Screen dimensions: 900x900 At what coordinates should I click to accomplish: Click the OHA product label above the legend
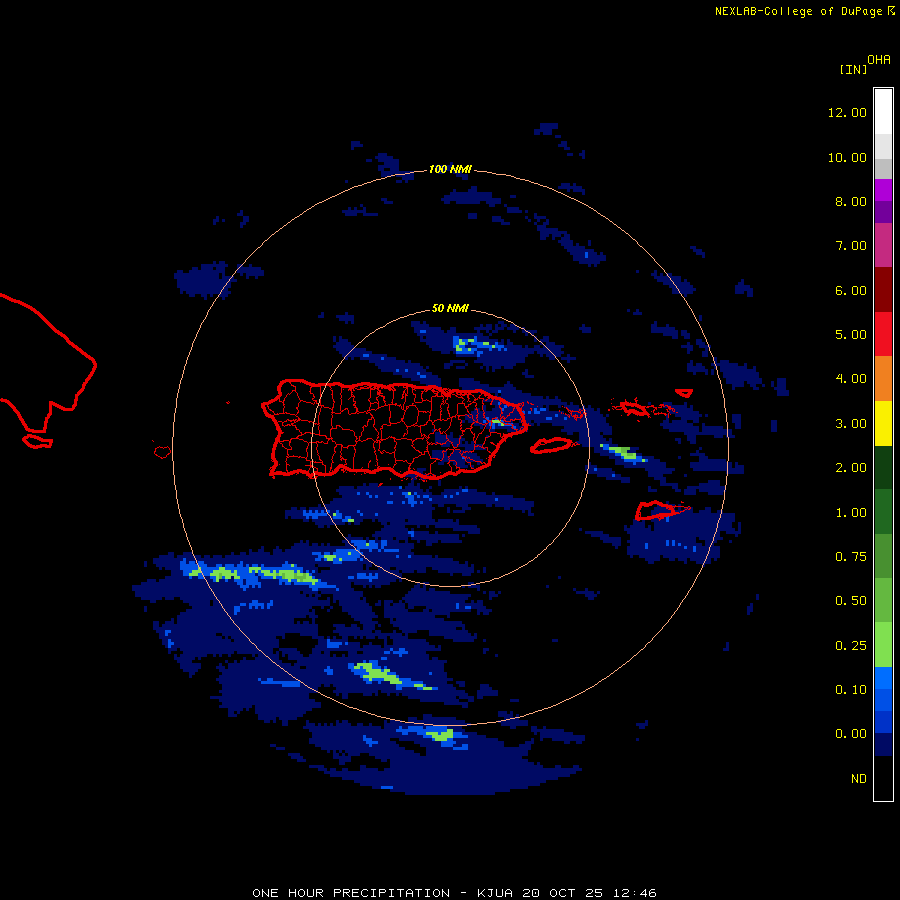(879, 60)
